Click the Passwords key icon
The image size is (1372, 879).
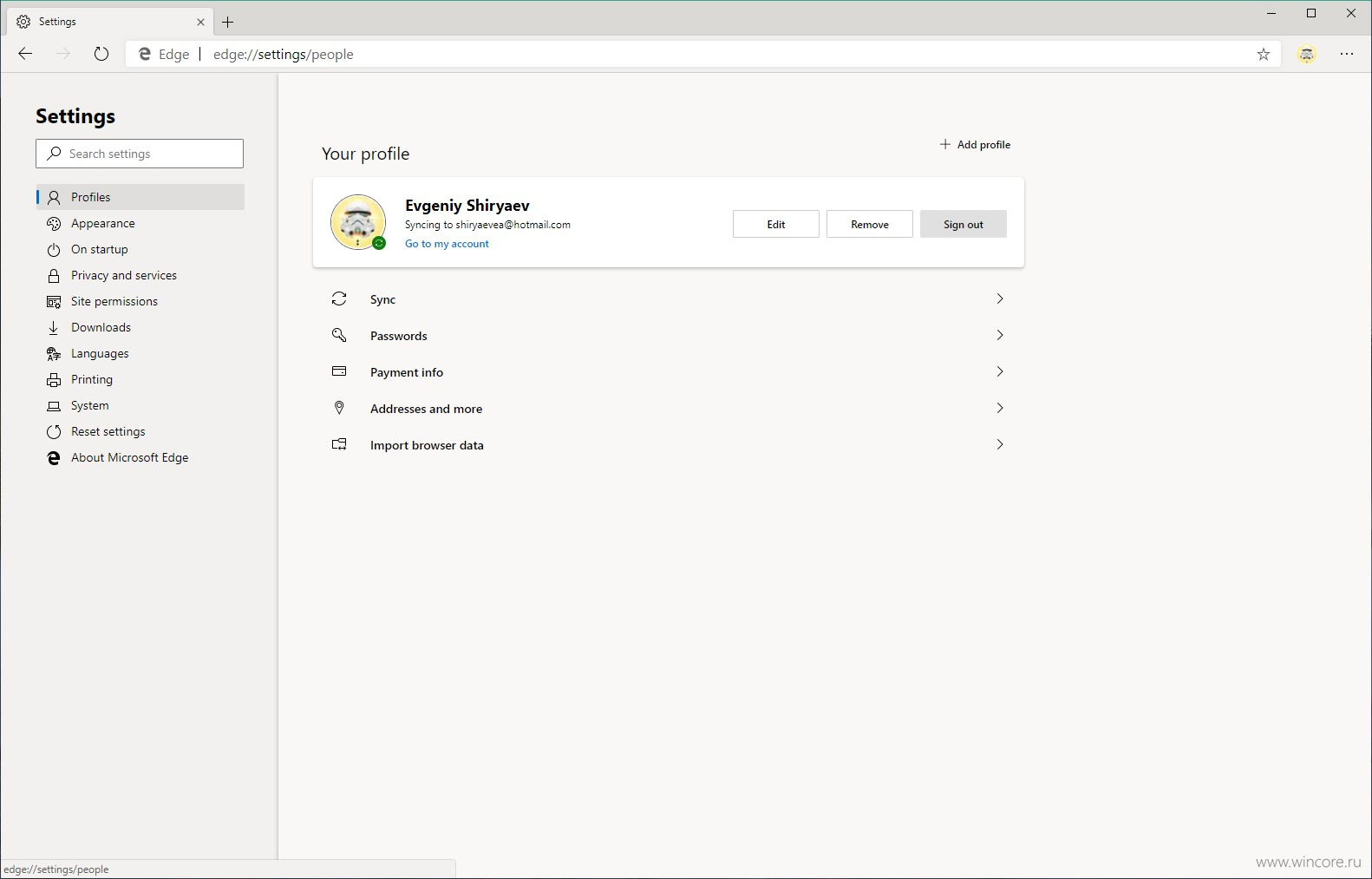click(339, 335)
